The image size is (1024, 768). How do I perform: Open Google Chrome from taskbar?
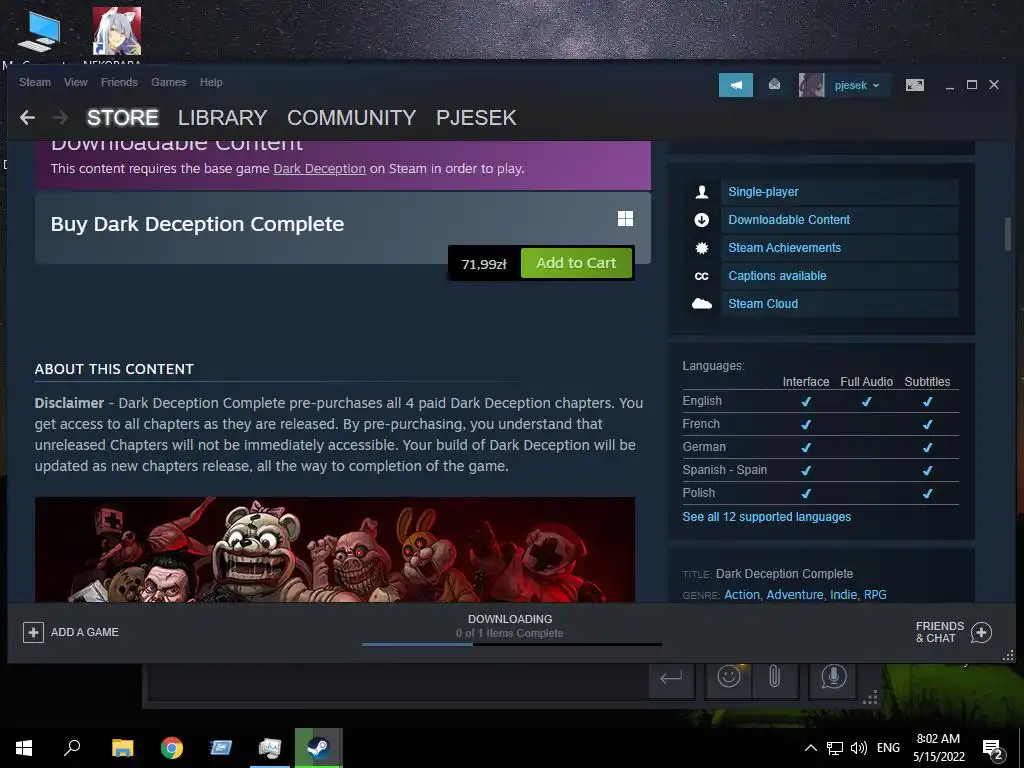[172, 748]
